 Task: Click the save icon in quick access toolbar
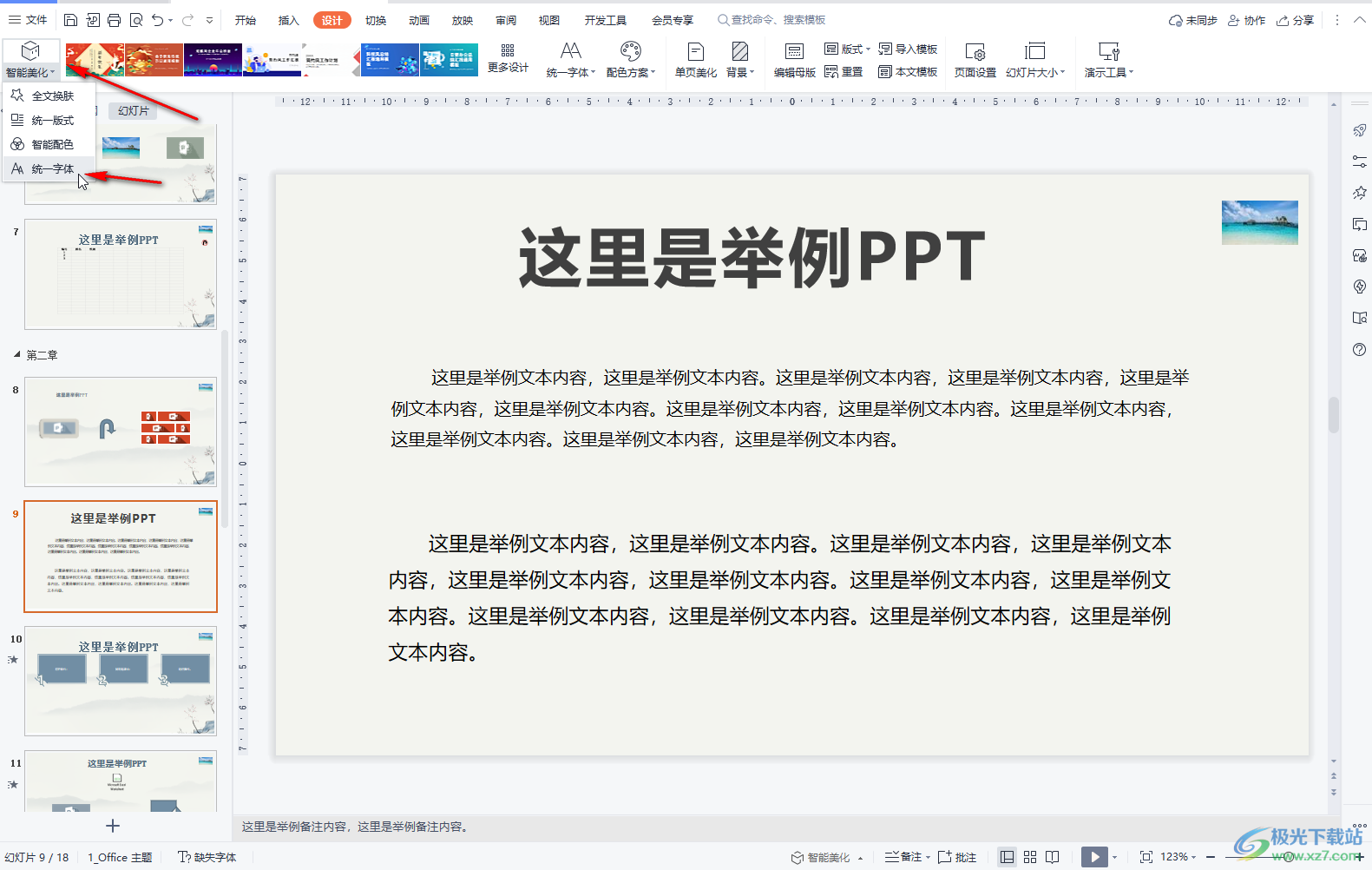coord(71,20)
